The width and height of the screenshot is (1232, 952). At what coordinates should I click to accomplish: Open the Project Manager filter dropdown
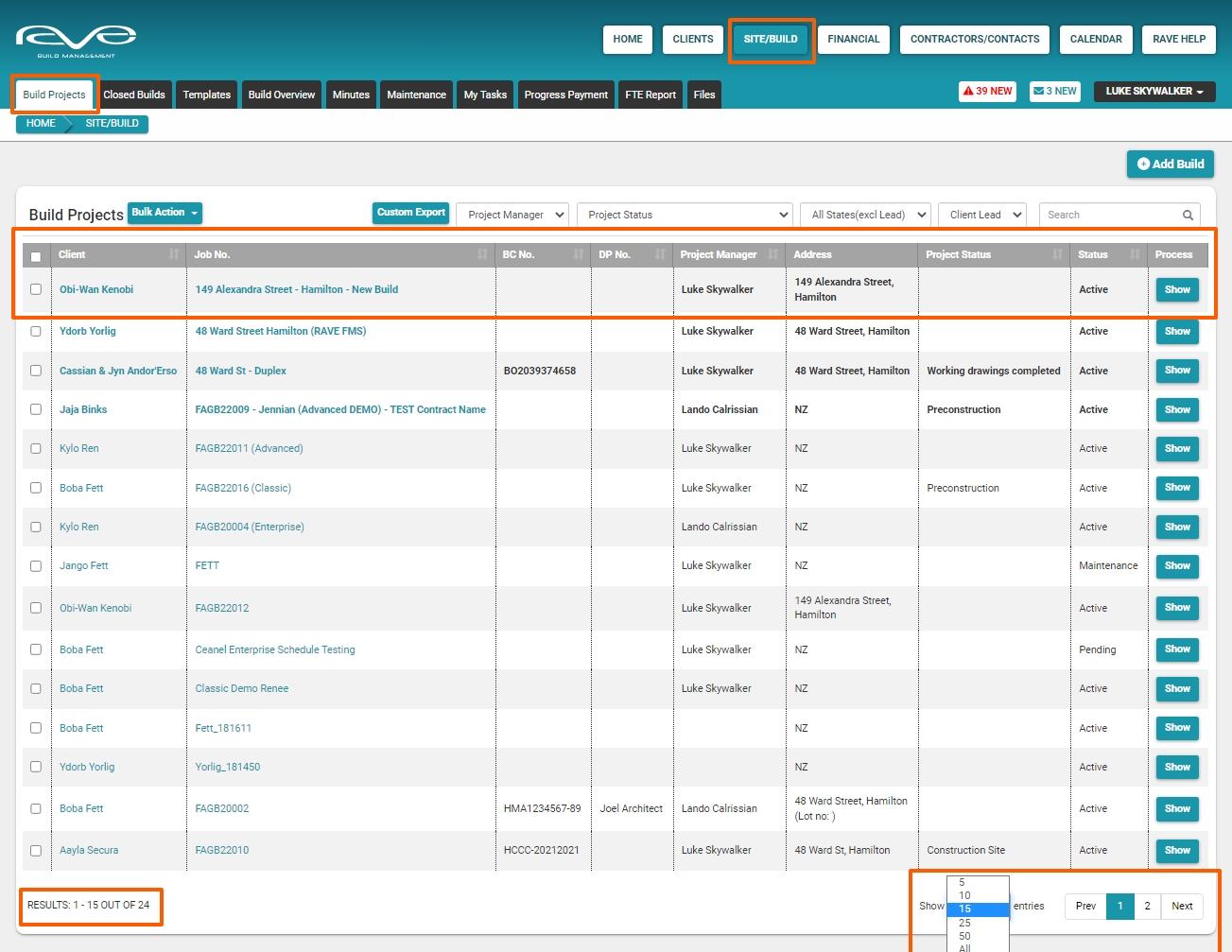[512, 216]
